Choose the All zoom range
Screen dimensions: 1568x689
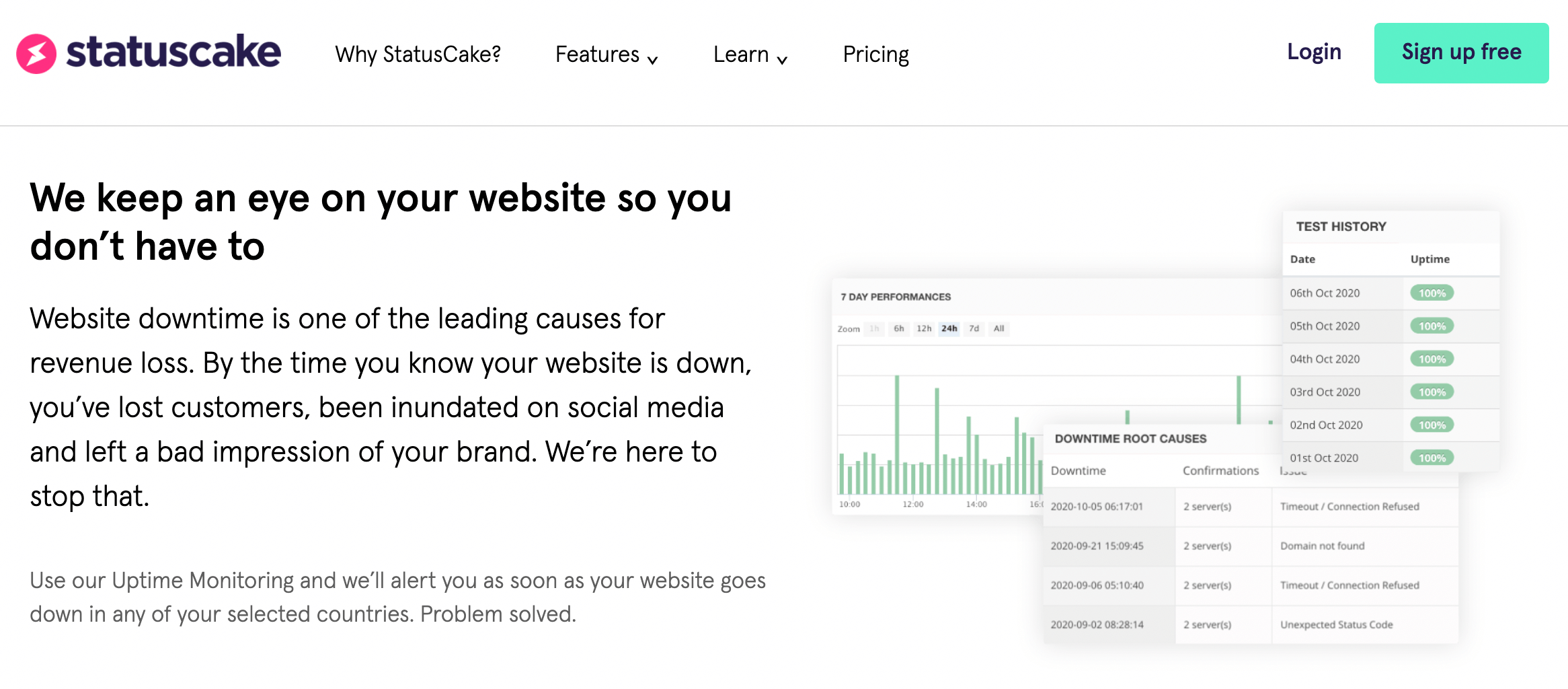click(998, 328)
